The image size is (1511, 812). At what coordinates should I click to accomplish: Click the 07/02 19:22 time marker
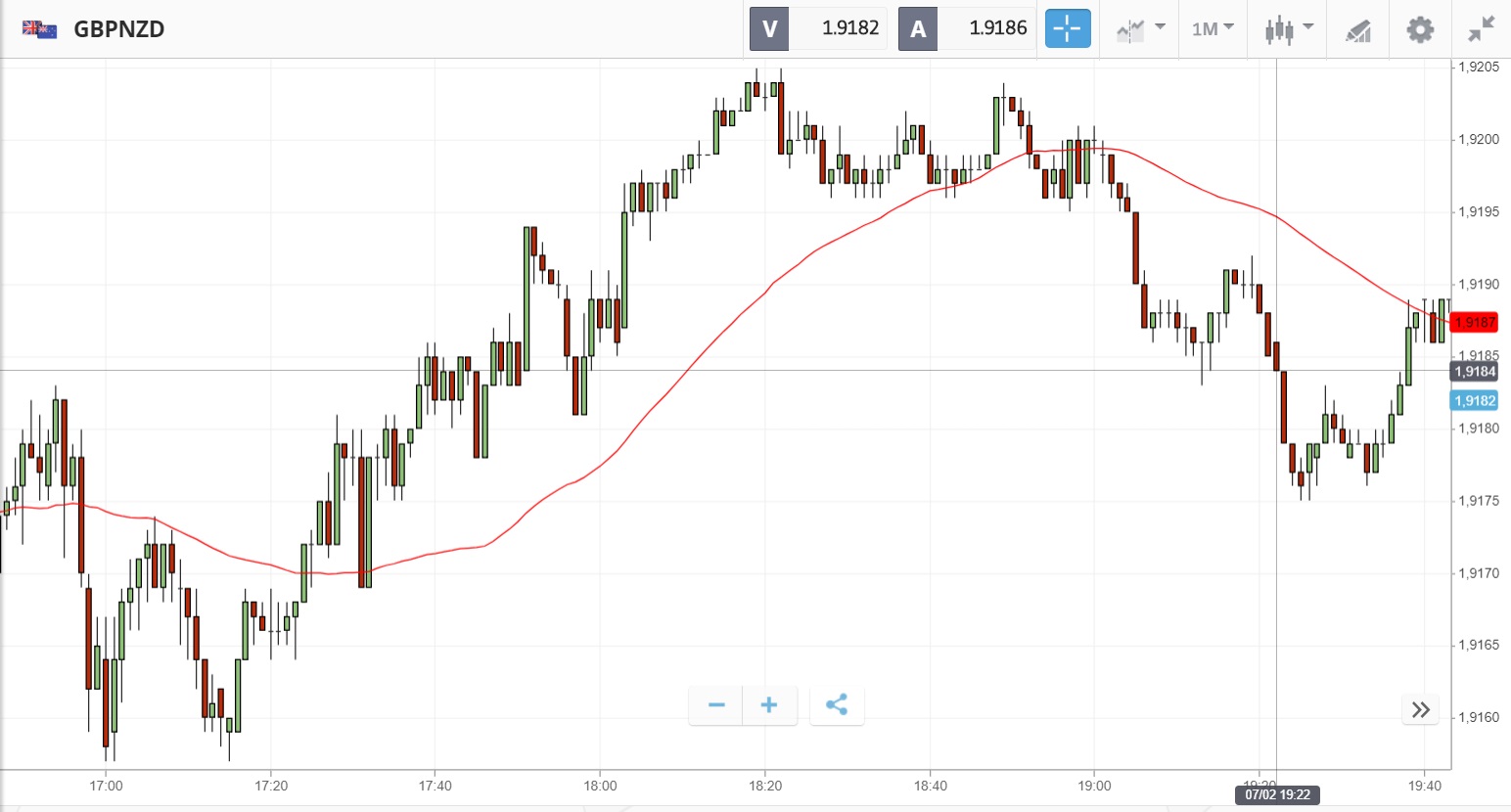[1277, 794]
